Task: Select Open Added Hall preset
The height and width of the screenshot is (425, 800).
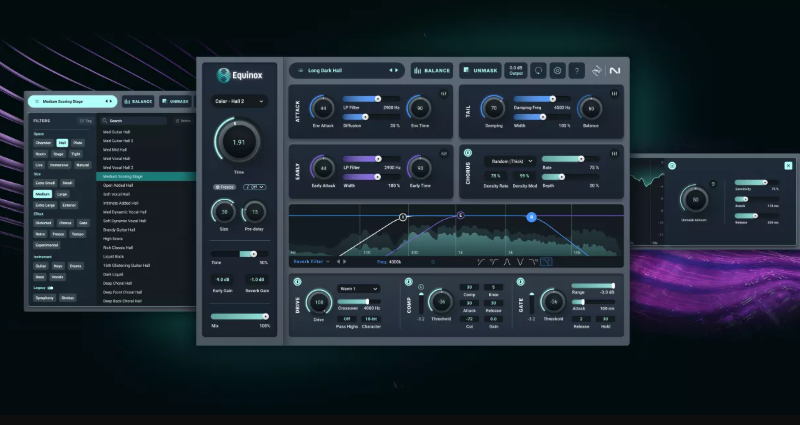Action: click(x=118, y=185)
